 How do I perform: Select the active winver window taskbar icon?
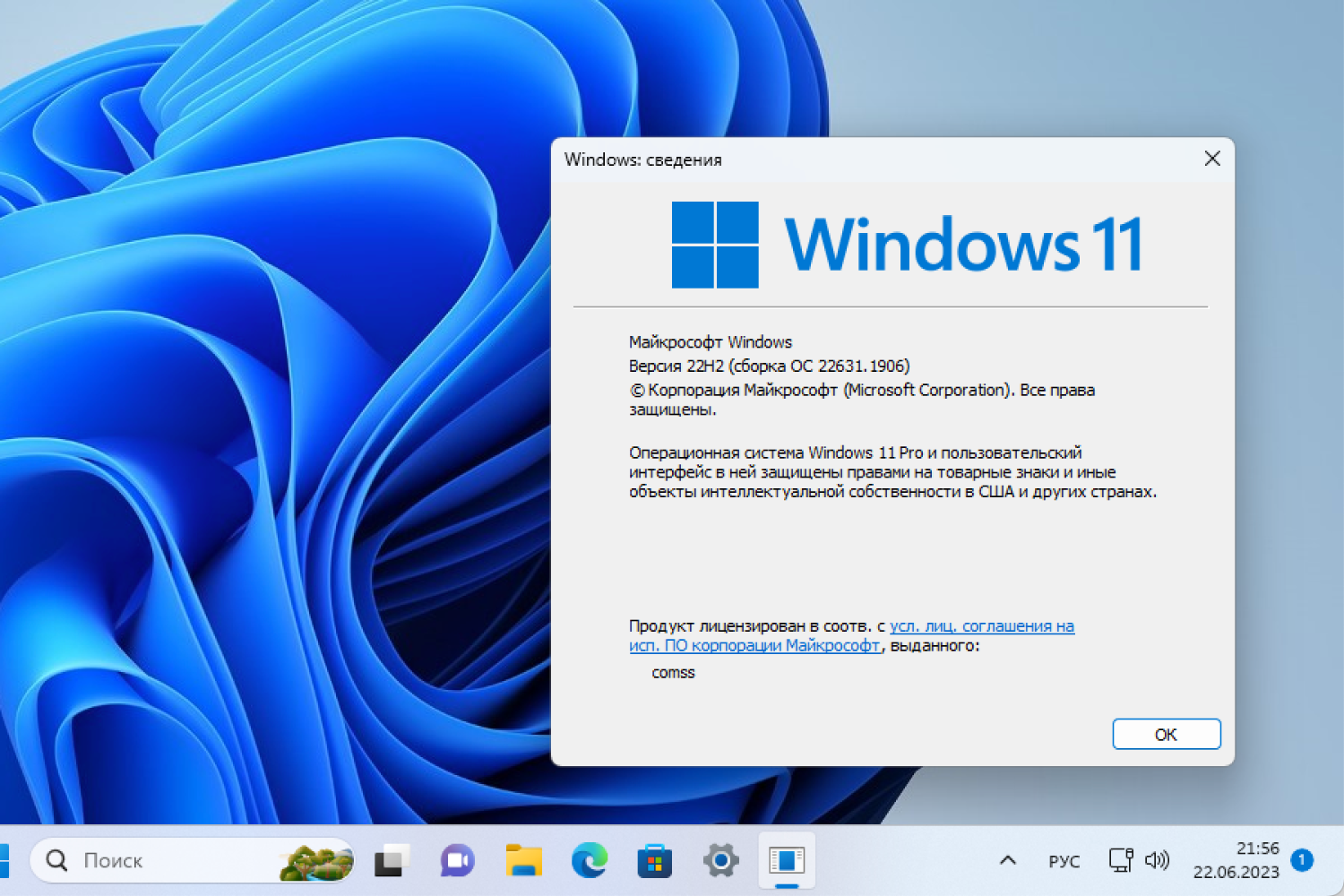[788, 861]
